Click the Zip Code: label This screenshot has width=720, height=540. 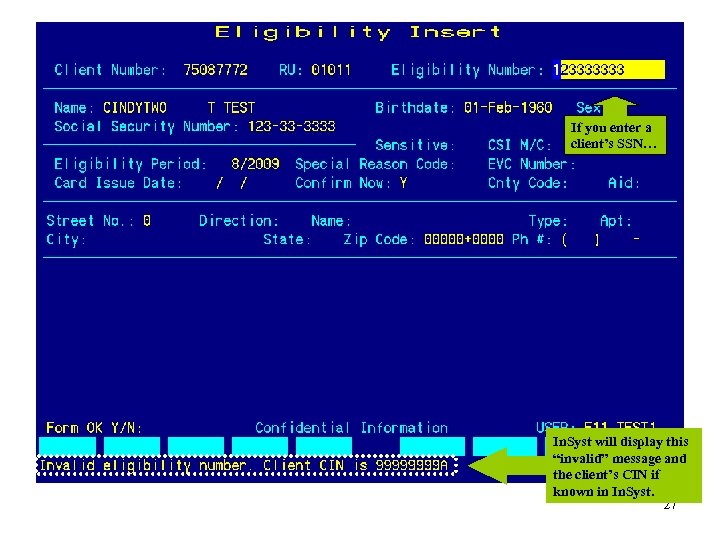click(379, 240)
